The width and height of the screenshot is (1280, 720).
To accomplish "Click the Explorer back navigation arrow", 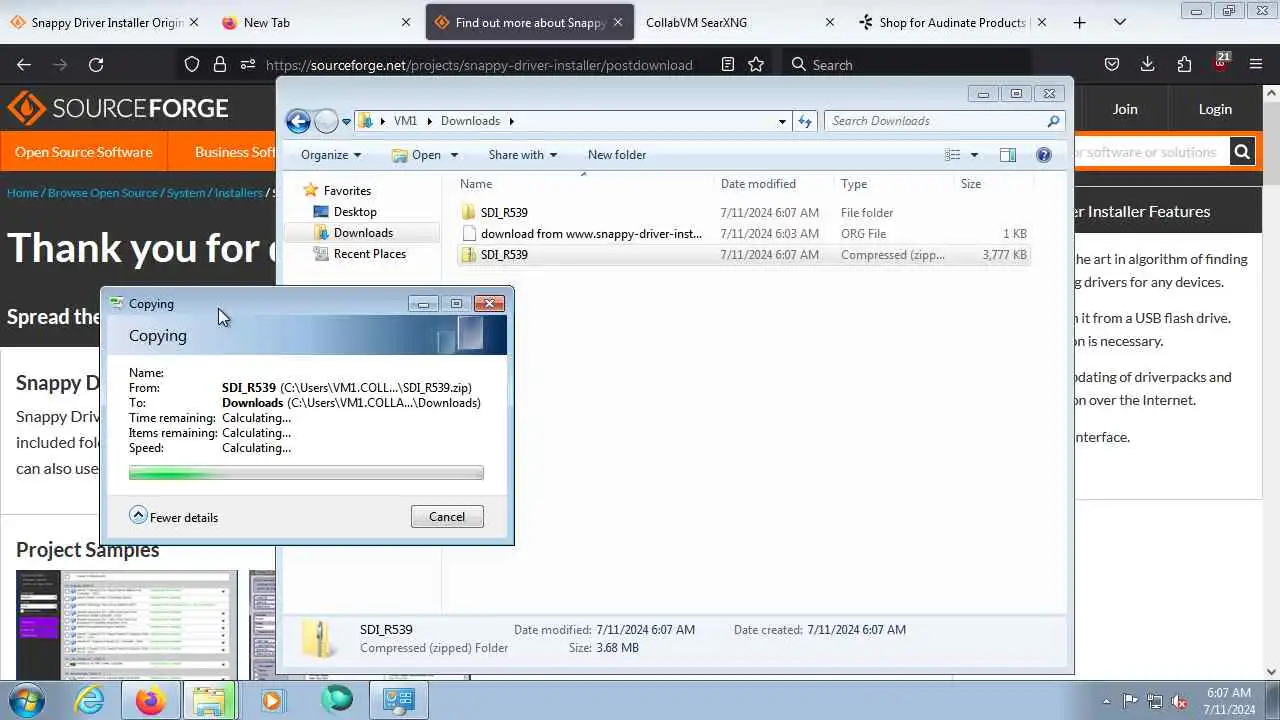I will 298,121.
